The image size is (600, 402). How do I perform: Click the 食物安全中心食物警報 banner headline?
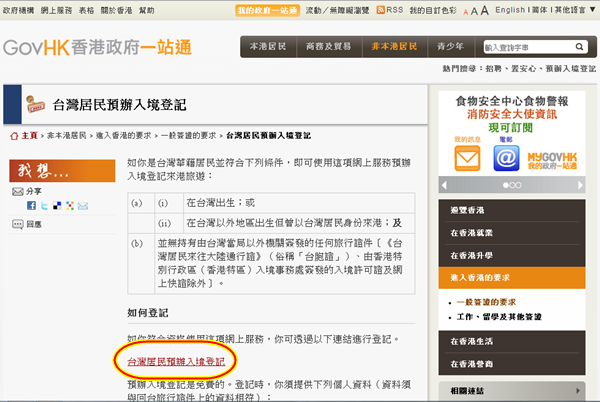(512, 101)
